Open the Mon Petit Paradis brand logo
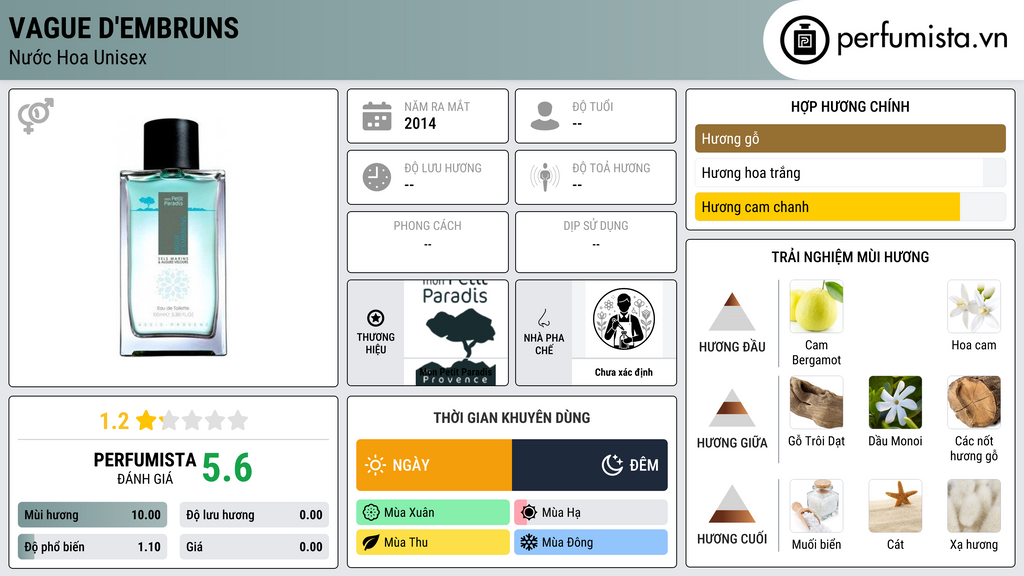This screenshot has height=576, width=1024. pyautogui.click(x=456, y=333)
